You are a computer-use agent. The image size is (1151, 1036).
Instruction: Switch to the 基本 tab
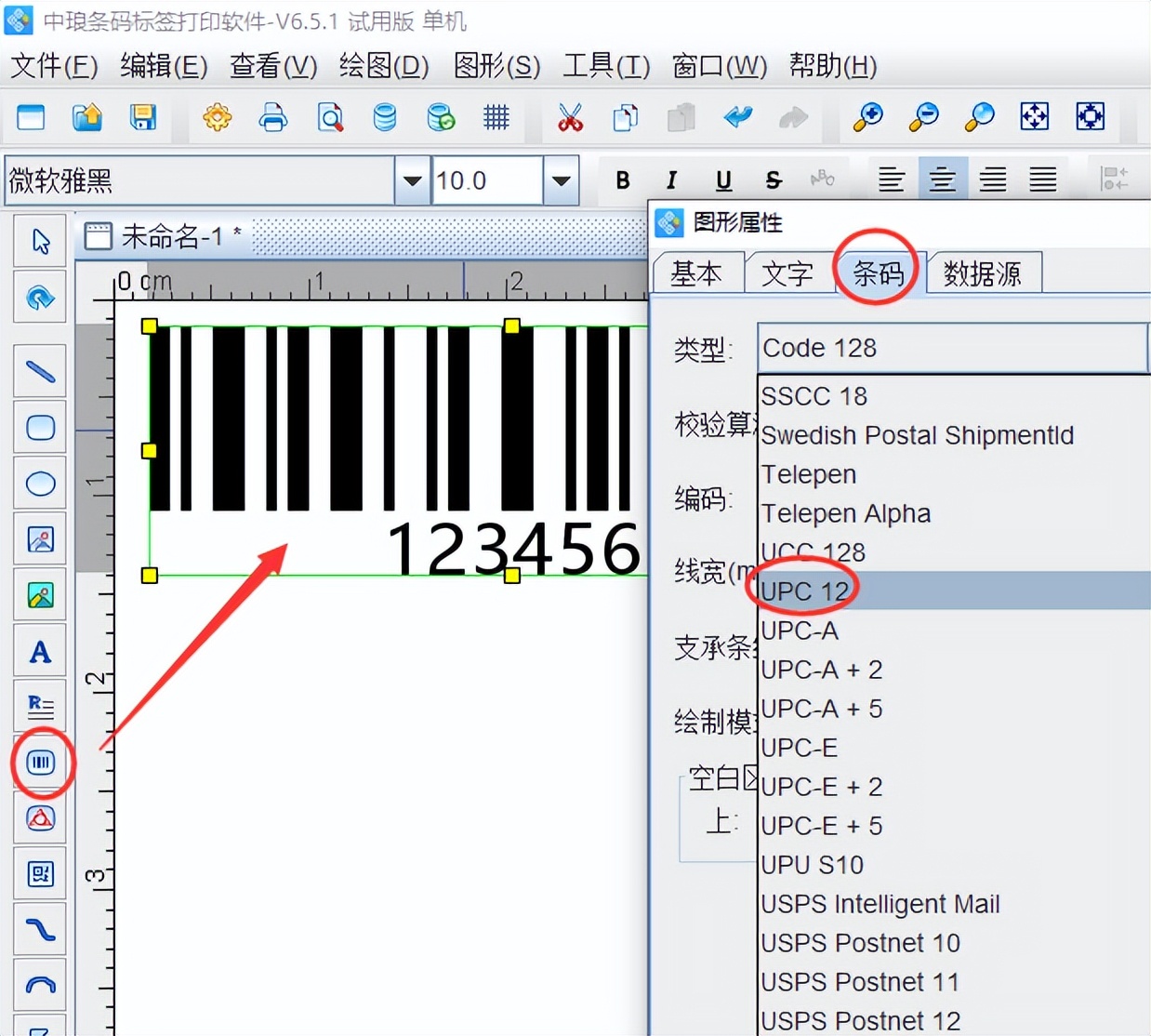(x=696, y=273)
